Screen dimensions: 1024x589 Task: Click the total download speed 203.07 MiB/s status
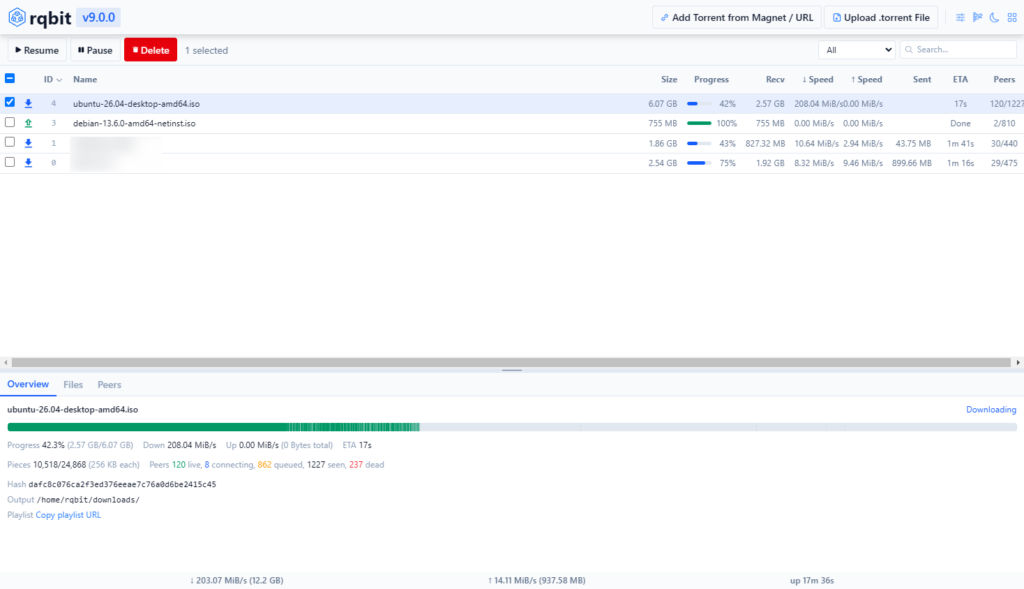236,581
